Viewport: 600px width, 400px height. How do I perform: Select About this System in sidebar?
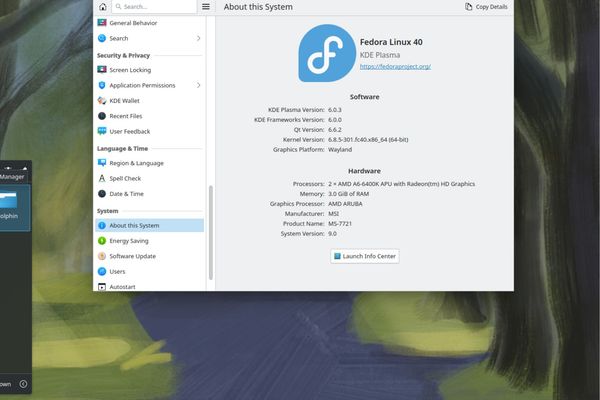[149, 225]
